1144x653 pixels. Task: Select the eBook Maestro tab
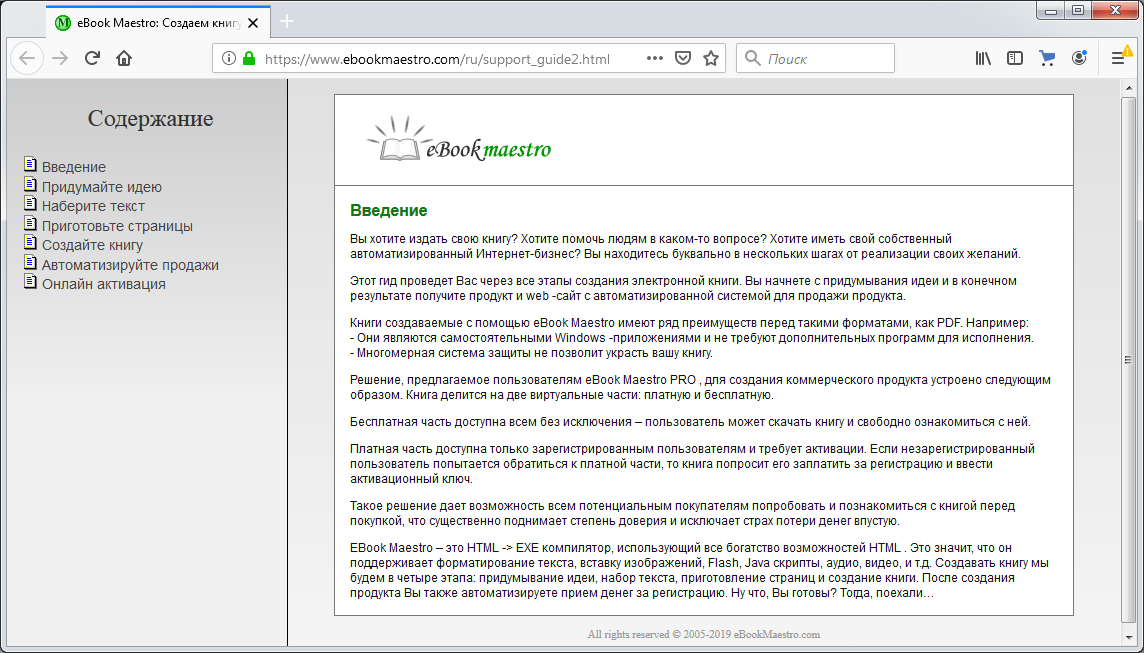coord(158,22)
